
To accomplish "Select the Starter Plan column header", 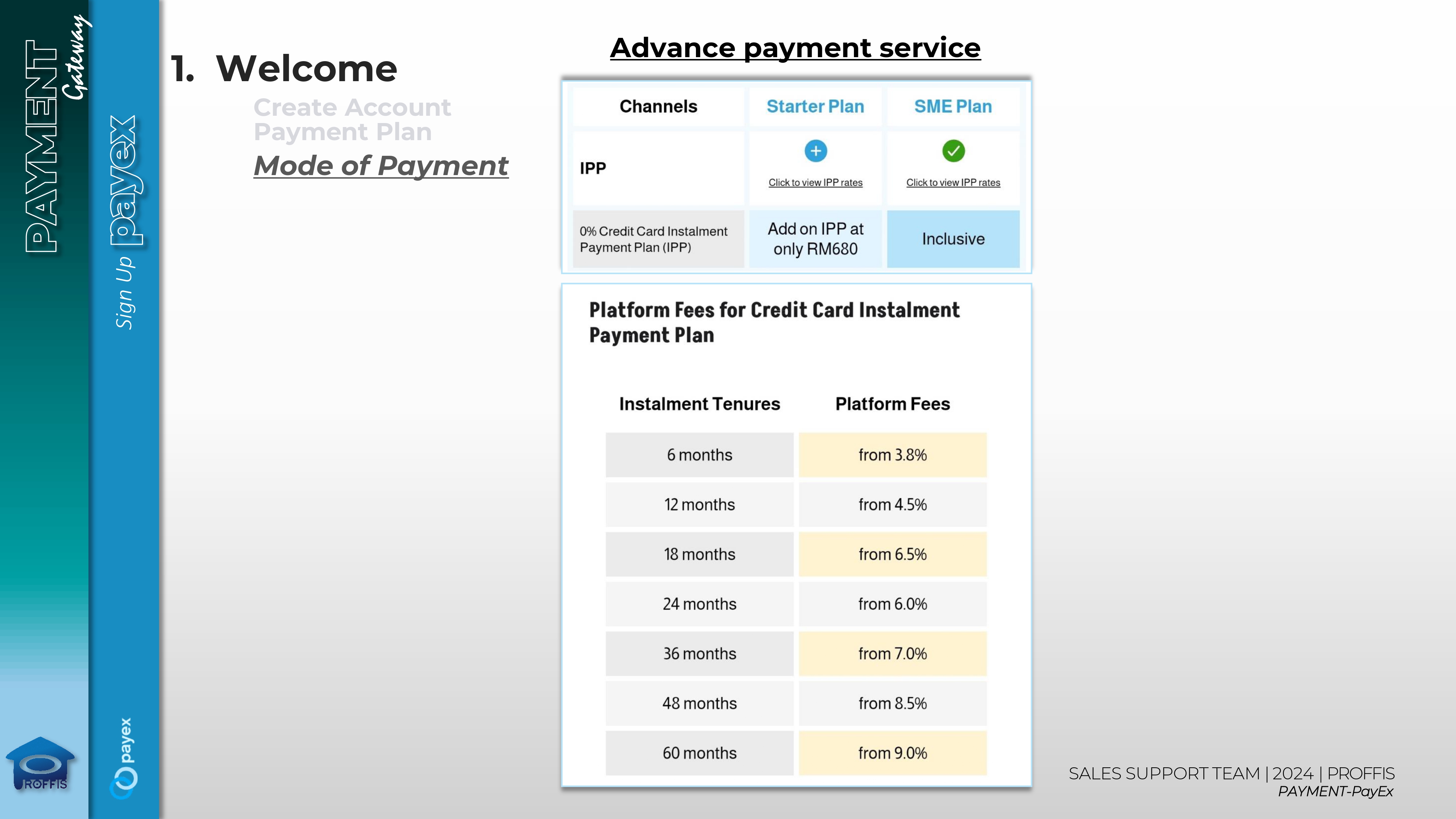I will tap(815, 106).
